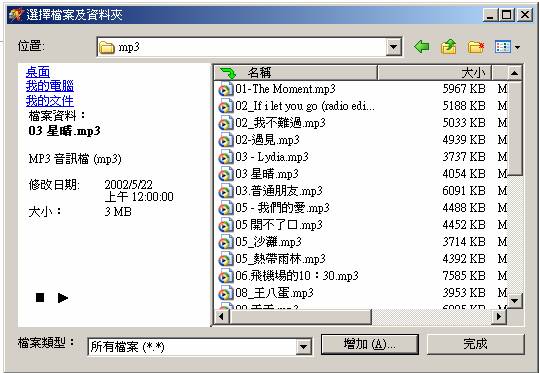Click the media icon of 05_沙灘.mp3
The image size is (539, 373).
pyautogui.click(x=226, y=242)
